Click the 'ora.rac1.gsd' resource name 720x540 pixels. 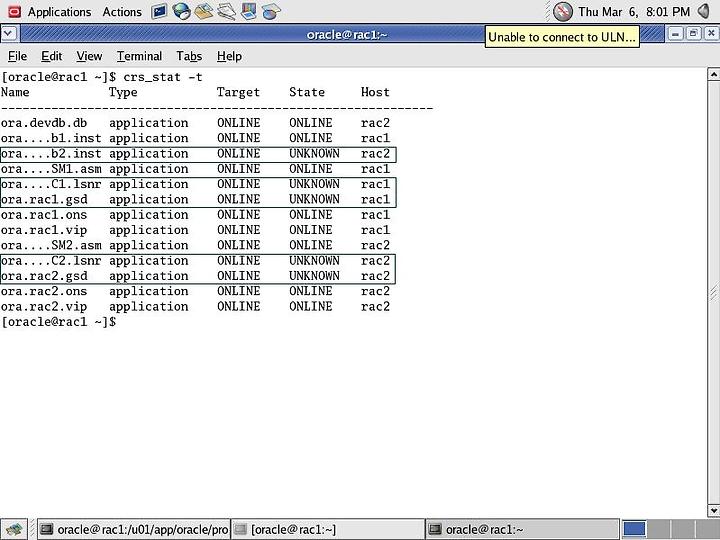44,200
